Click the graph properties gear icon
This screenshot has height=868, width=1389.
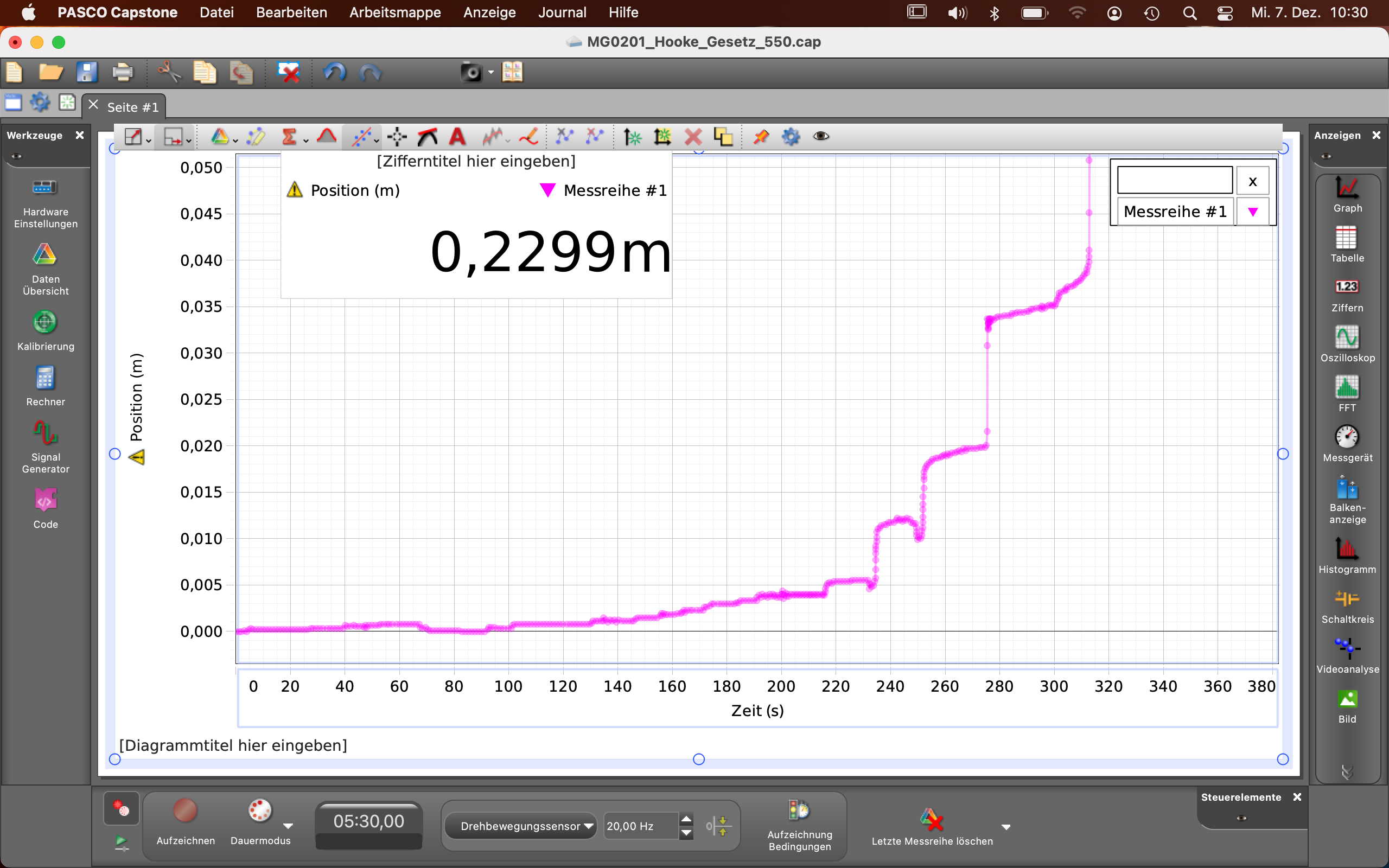click(791, 137)
